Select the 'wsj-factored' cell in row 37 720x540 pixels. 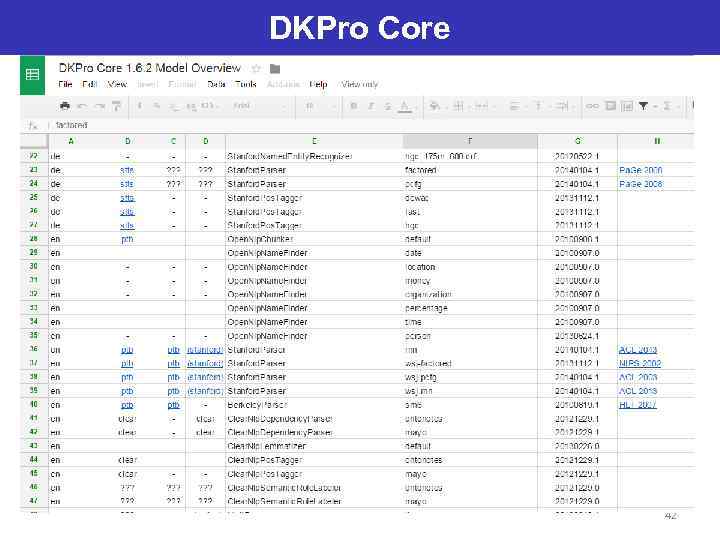[x=470, y=363]
